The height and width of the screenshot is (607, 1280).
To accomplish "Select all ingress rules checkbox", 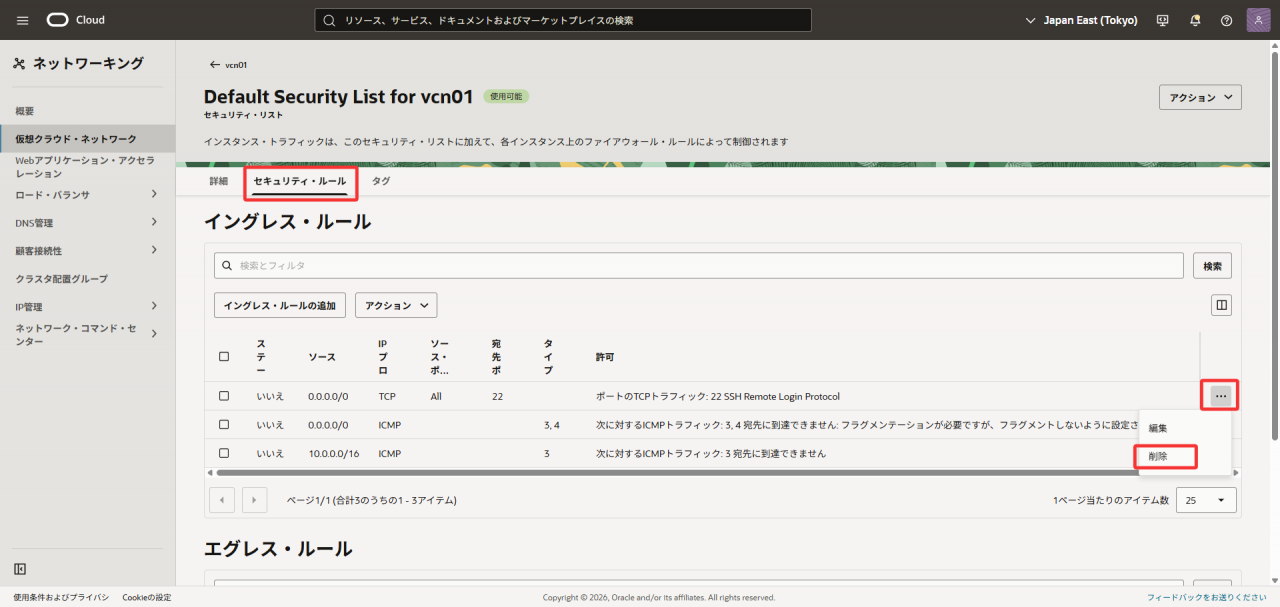I will (224, 356).
